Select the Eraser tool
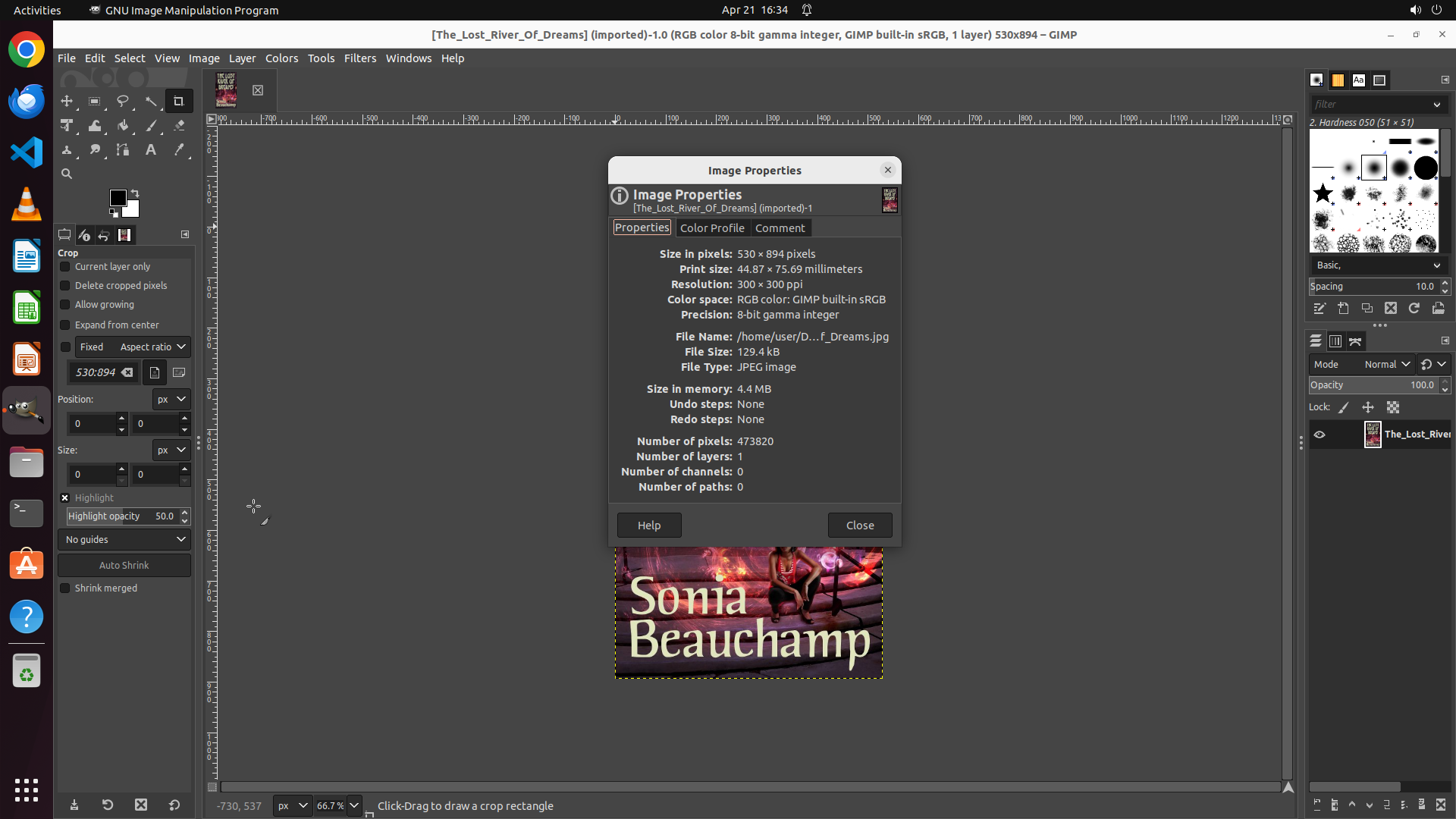 point(179,126)
